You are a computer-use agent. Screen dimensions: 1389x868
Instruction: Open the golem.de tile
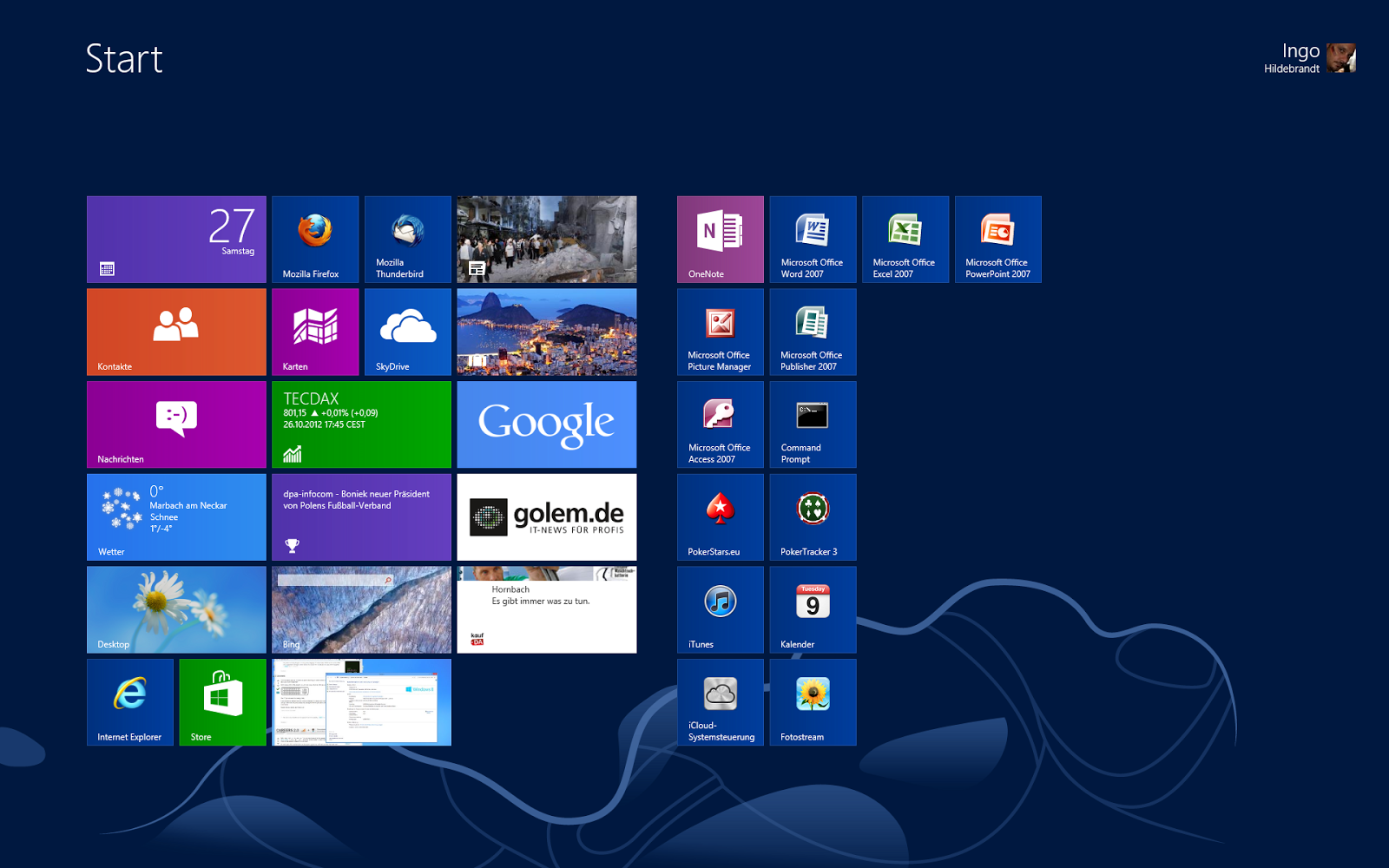[x=547, y=517]
